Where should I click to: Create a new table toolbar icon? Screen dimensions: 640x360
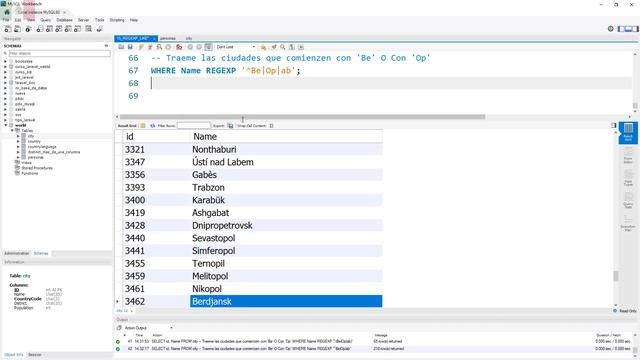click(49, 29)
